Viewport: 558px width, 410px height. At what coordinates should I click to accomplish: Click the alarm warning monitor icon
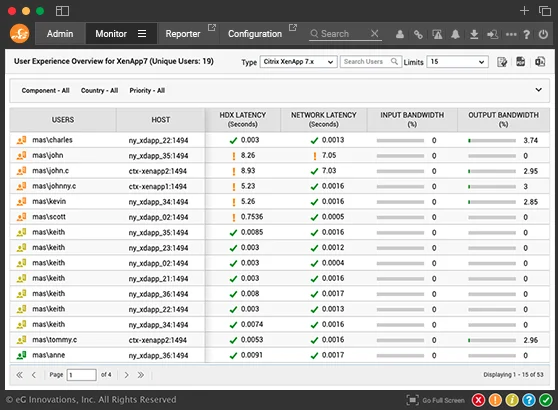point(437,35)
